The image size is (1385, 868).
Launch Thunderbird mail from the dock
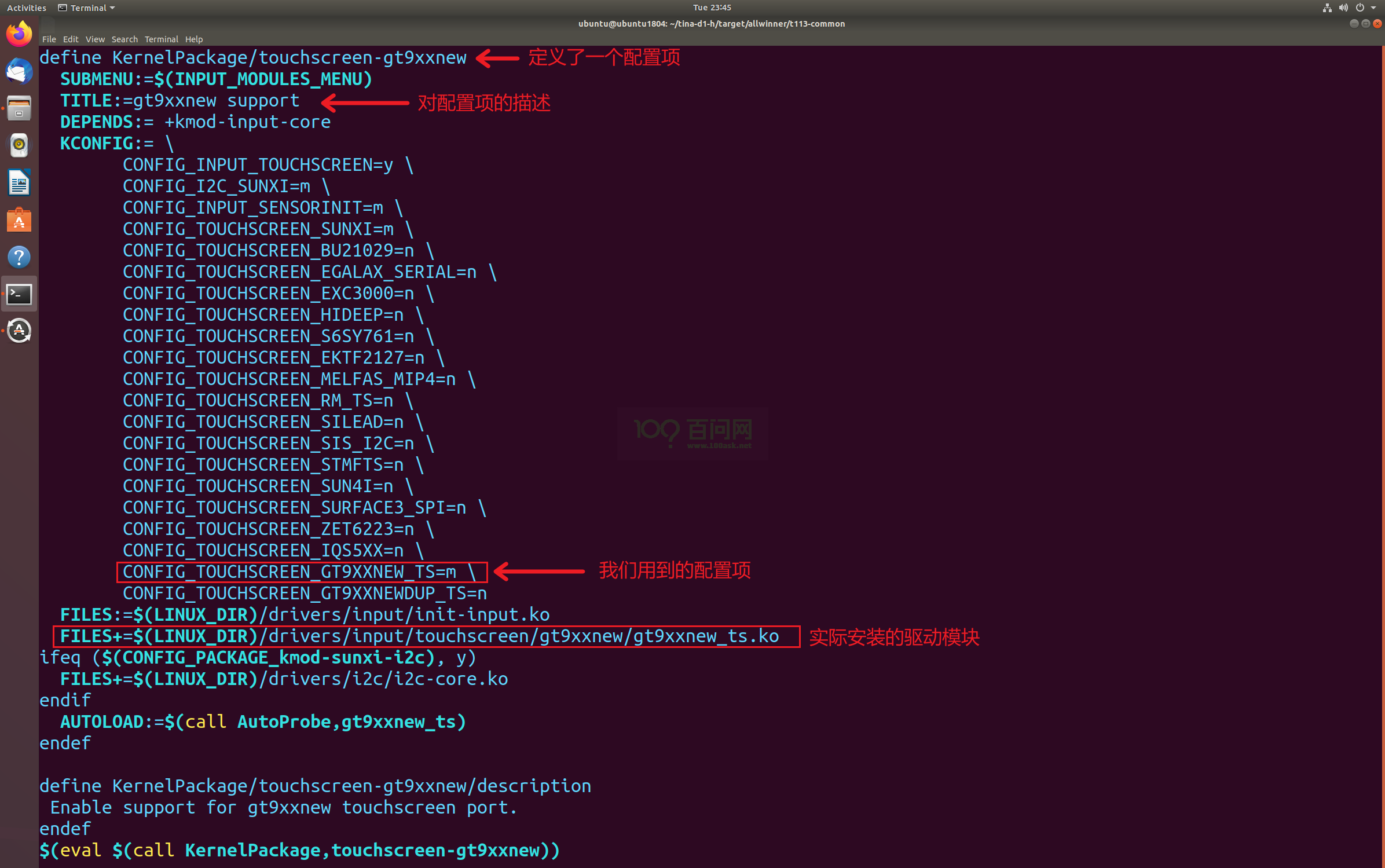tap(19, 72)
